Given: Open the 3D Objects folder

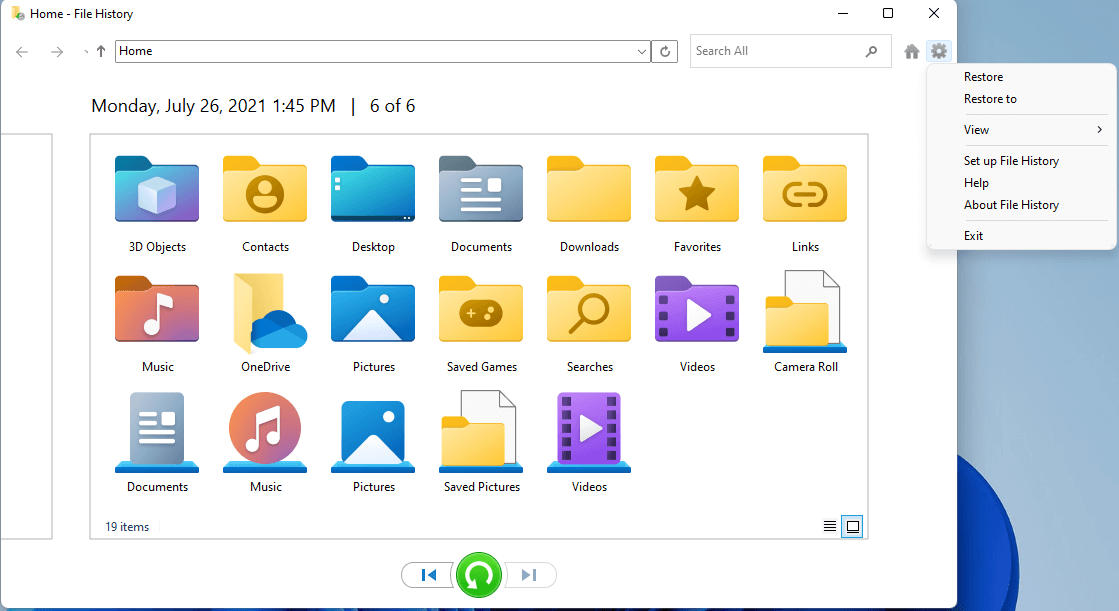Looking at the screenshot, I should click(x=157, y=203).
